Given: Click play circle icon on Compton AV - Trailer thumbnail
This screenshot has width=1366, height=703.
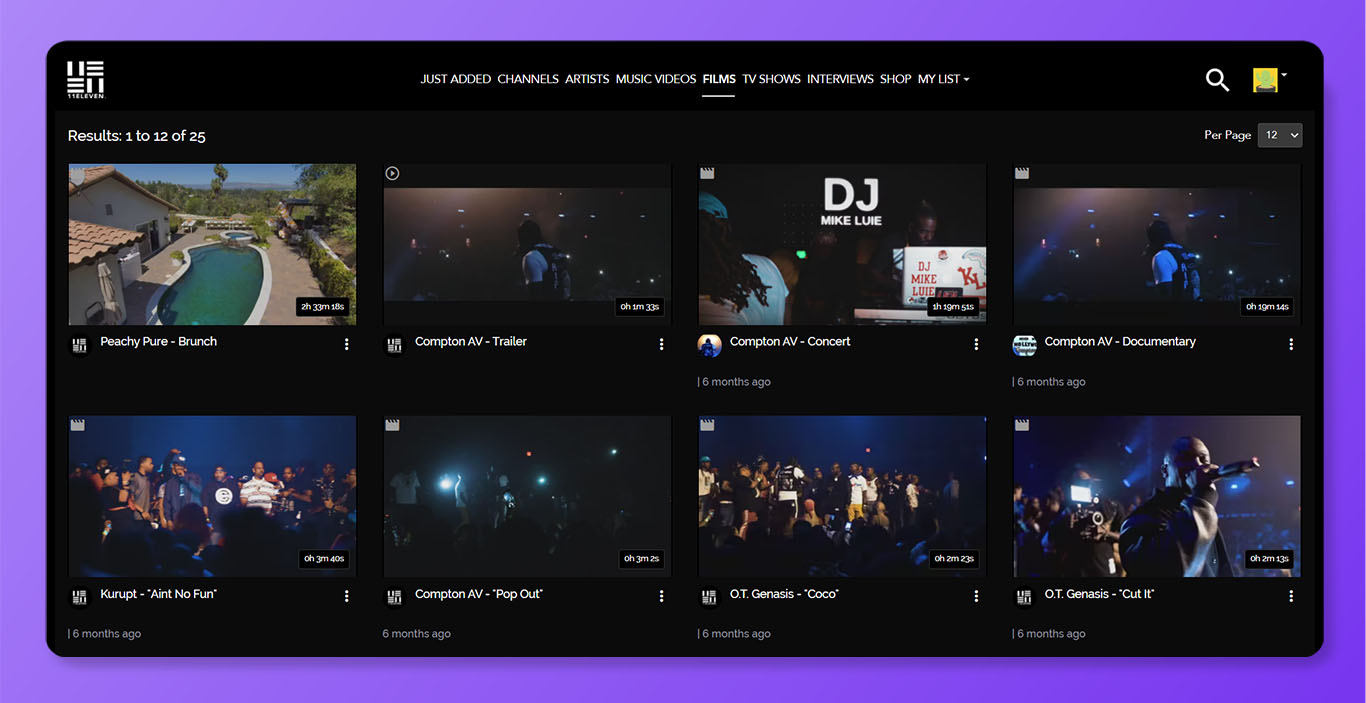Looking at the screenshot, I should click(x=392, y=173).
